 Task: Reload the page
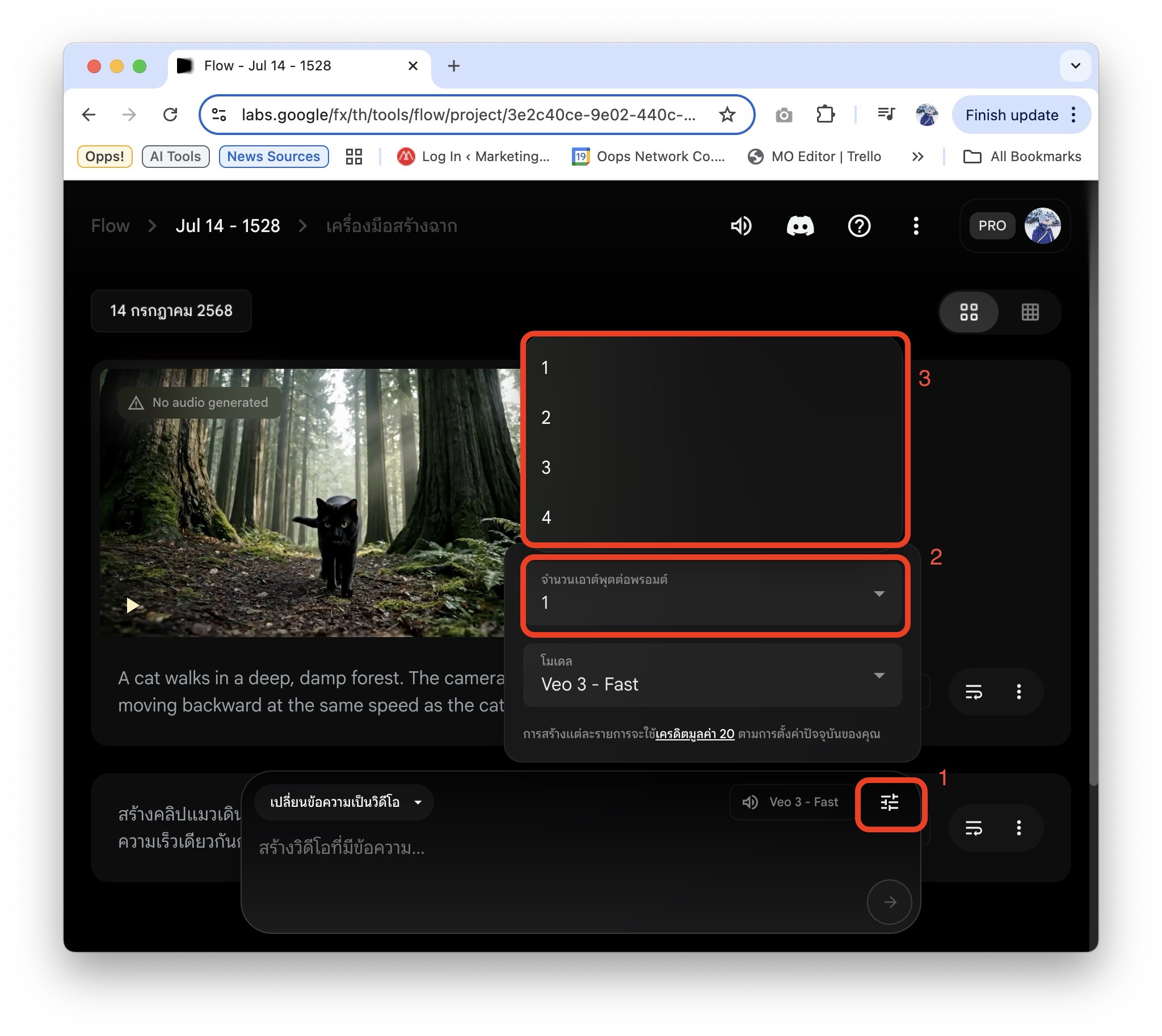(170, 115)
